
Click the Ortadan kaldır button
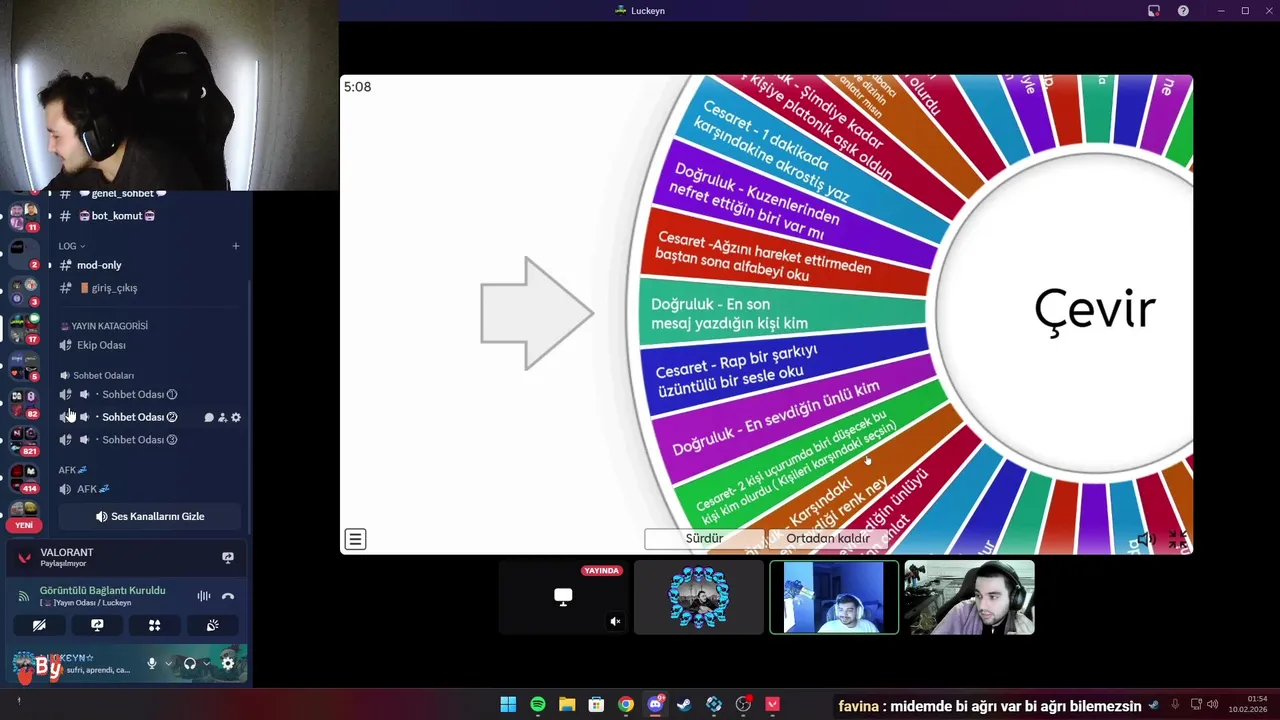click(x=827, y=538)
